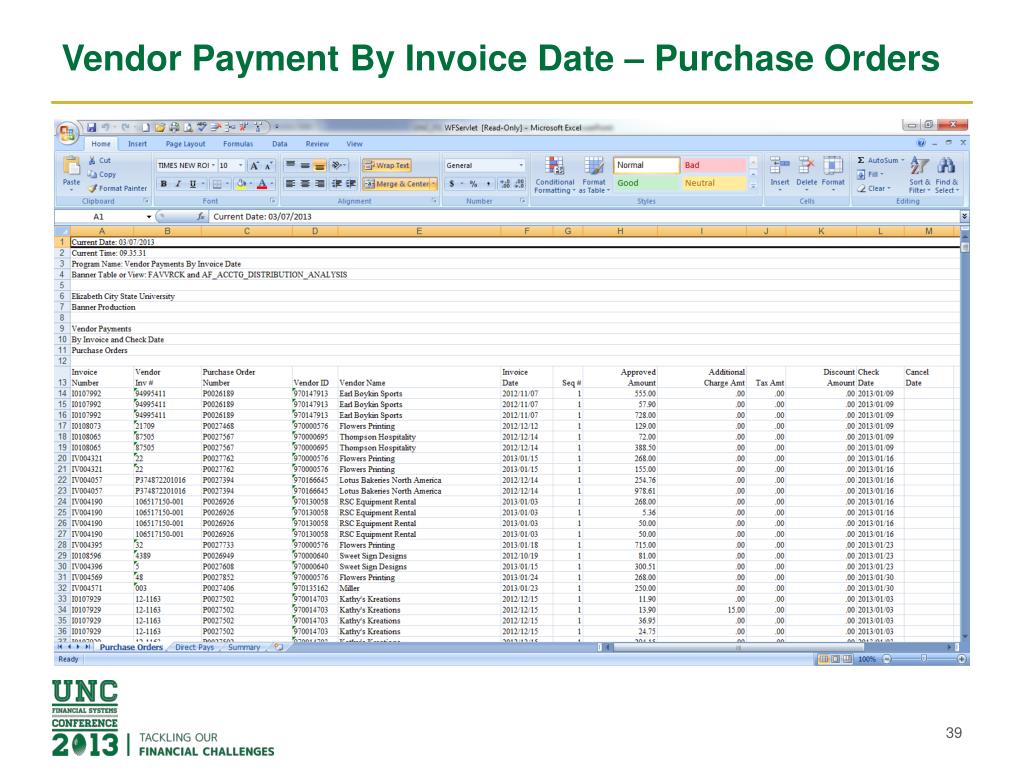Expand the Name Box dropdown arrow

click(149, 217)
